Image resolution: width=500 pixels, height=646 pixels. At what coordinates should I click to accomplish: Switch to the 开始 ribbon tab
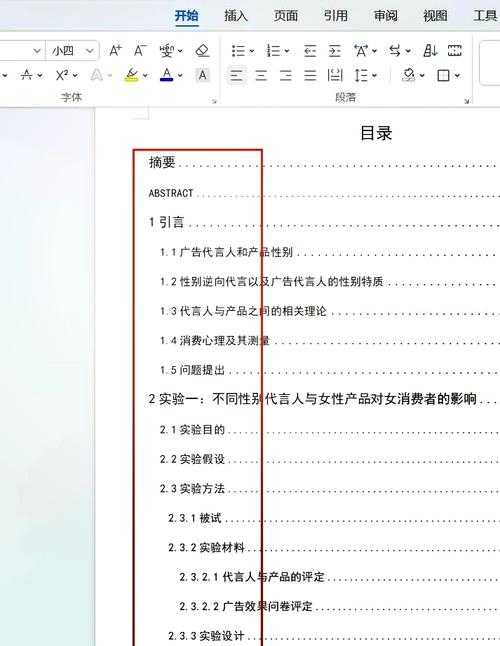(187, 16)
